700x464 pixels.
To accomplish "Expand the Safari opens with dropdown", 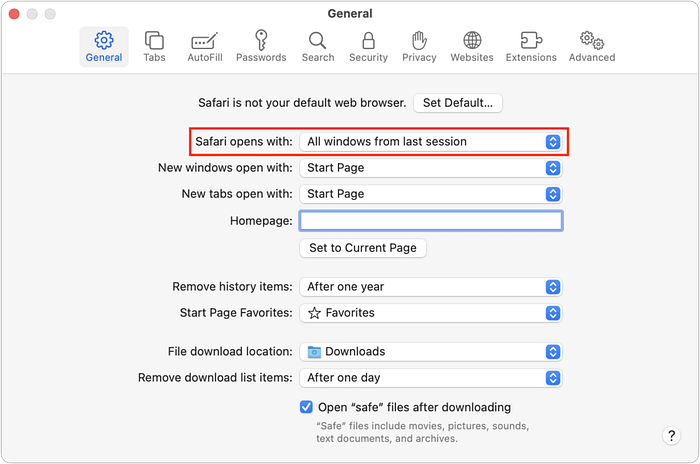I will tap(430, 142).
